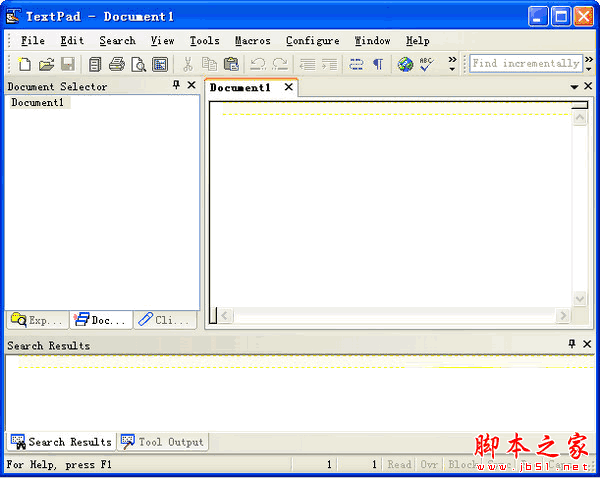The height and width of the screenshot is (478, 600).
Task: Click the editor vertical scroll down arrow
Action: (580, 299)
